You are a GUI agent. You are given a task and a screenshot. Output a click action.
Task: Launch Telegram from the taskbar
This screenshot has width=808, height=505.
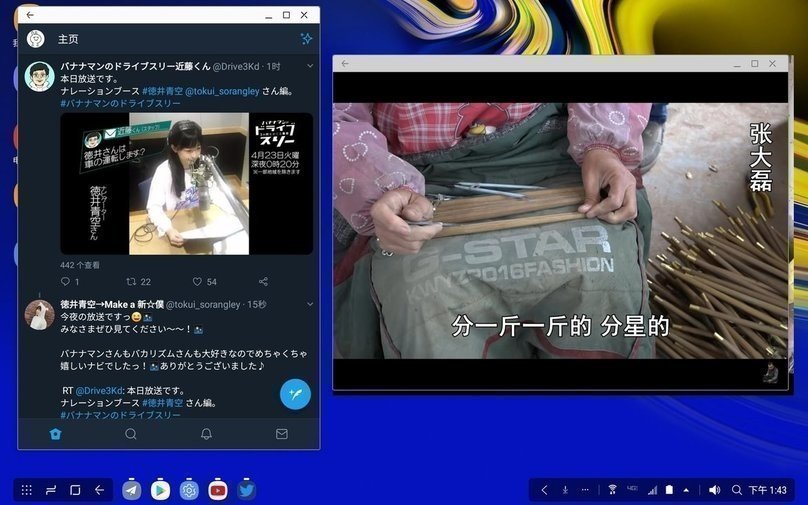(x=131, y=490)
